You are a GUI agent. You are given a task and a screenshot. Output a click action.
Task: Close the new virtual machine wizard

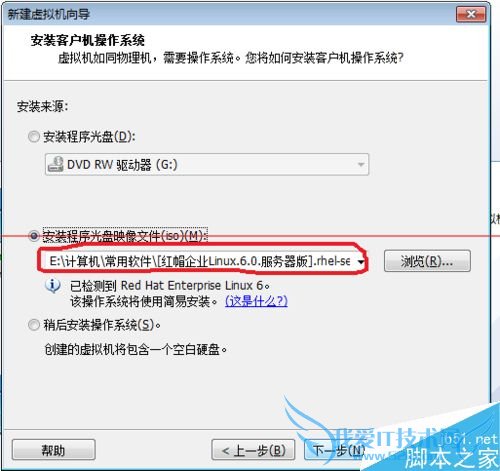(x=471, y=14)
